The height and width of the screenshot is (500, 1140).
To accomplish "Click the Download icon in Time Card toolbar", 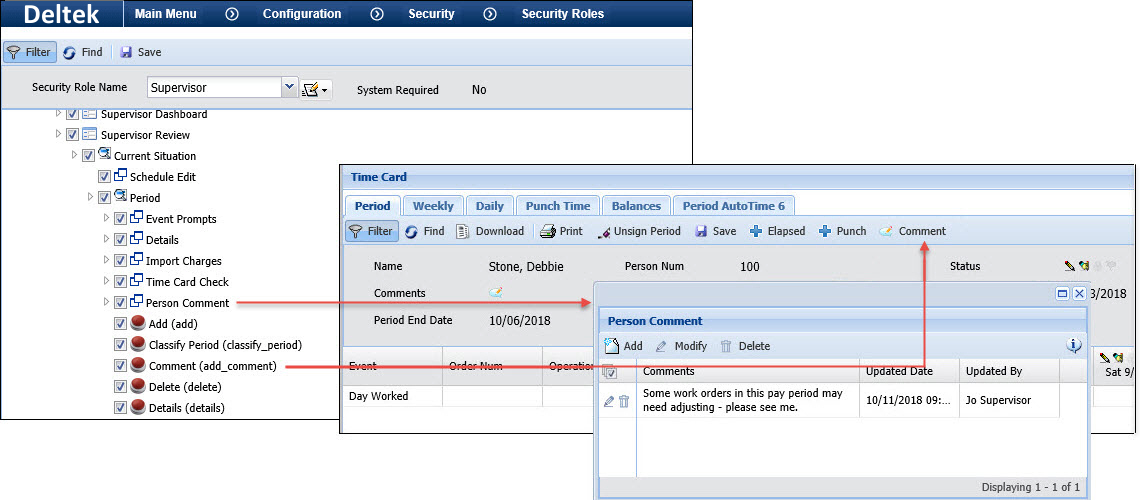I will [464, 231].
